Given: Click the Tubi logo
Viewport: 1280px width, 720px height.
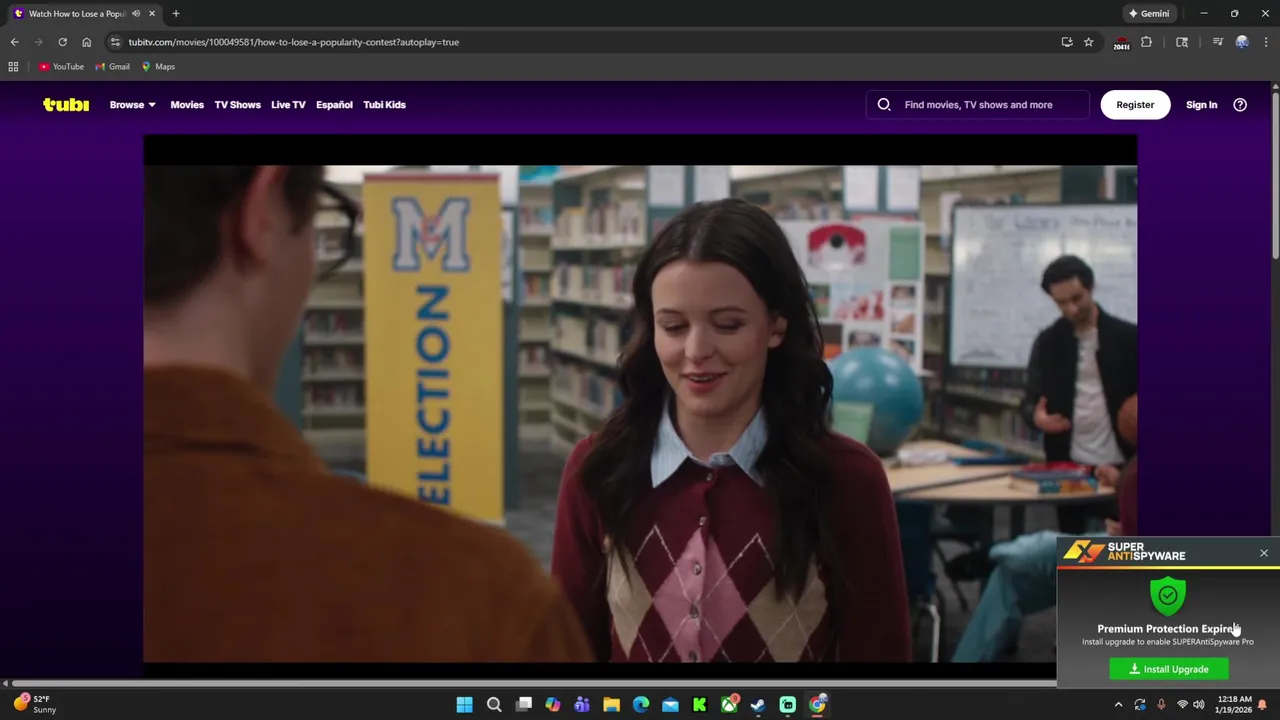Looking at the screenshot, I should (66, 104).
